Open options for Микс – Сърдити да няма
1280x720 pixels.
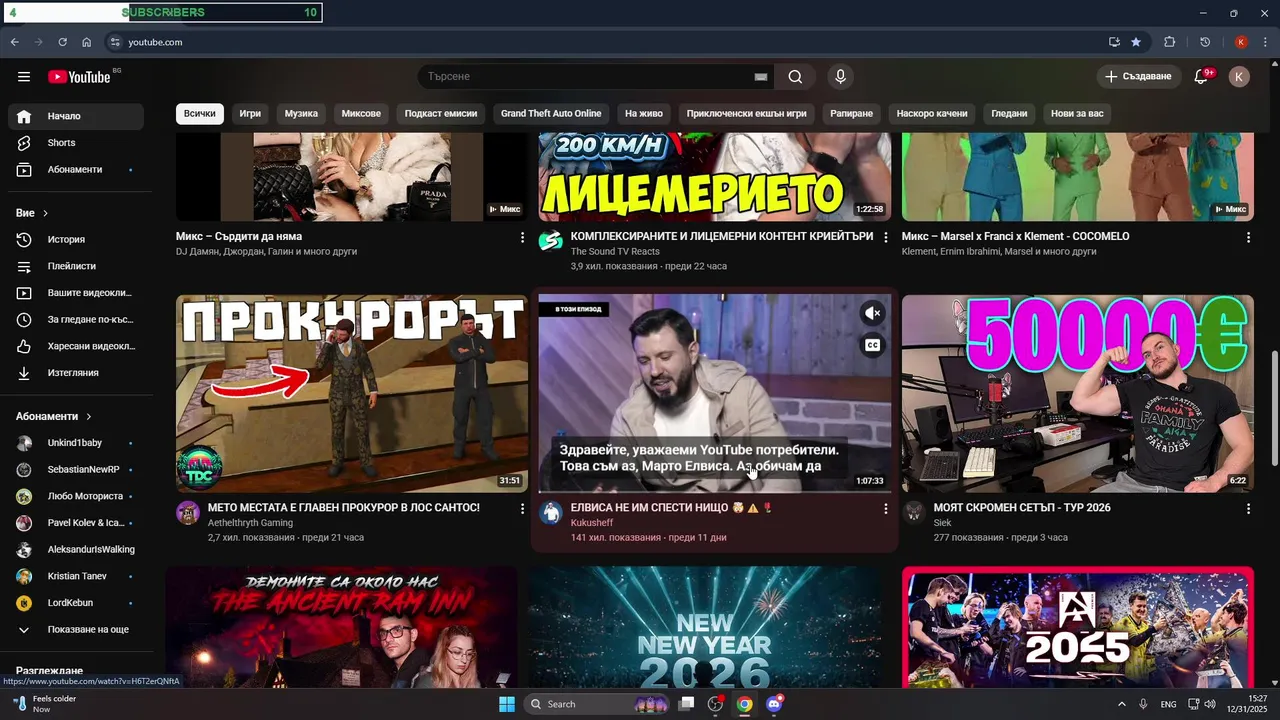(x=522, y=237)
